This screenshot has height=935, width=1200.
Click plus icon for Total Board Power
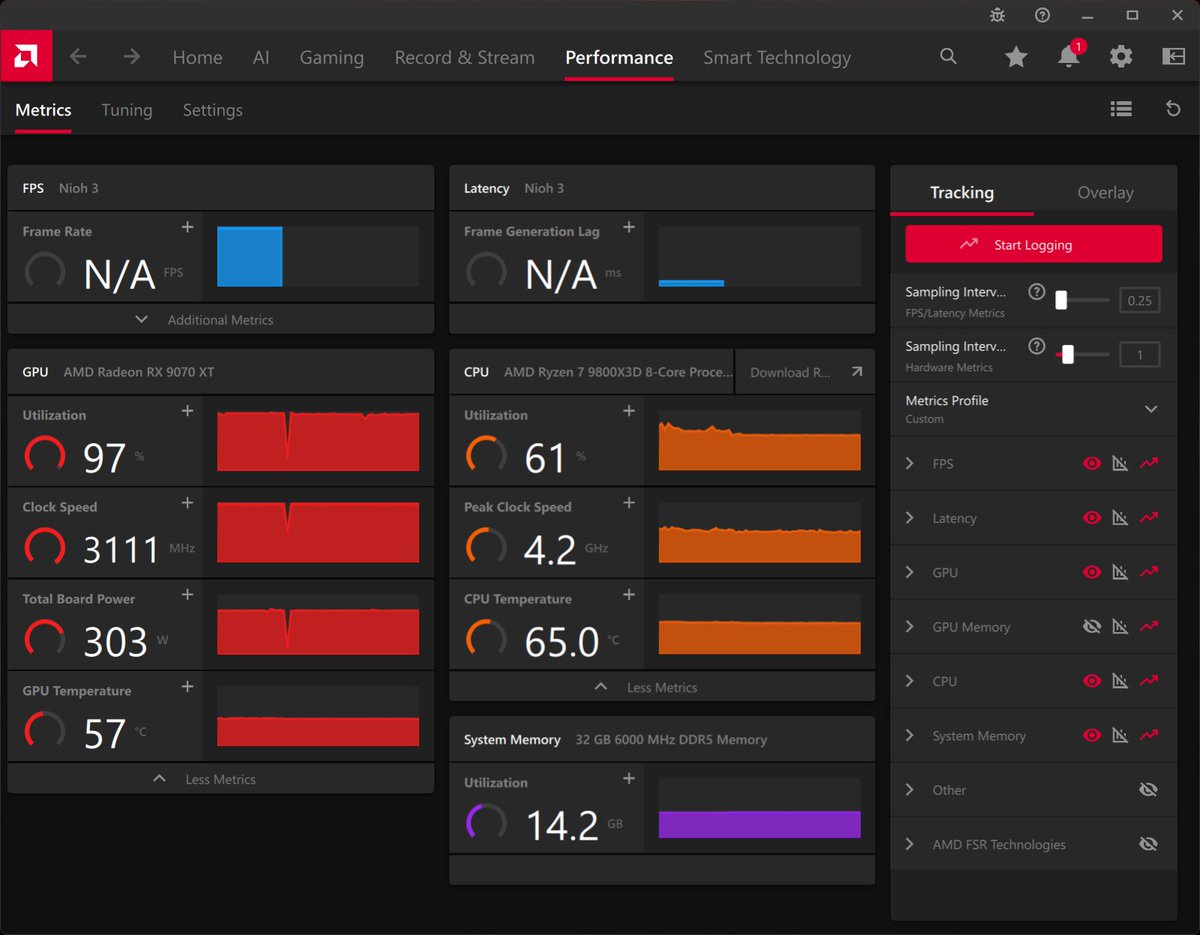[187, 595]
